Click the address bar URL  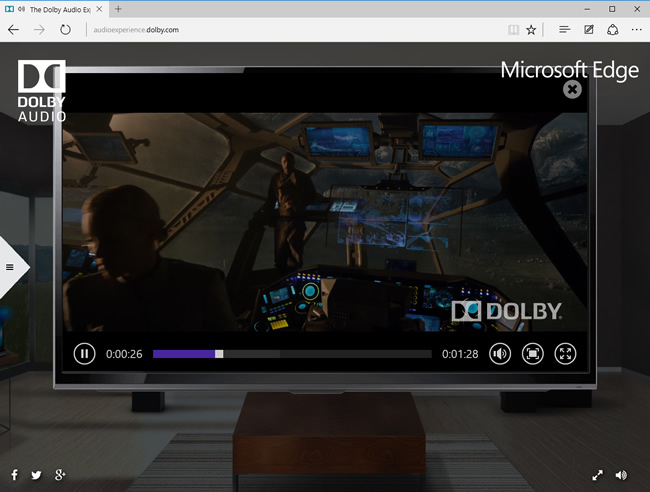tap(136, 30)
